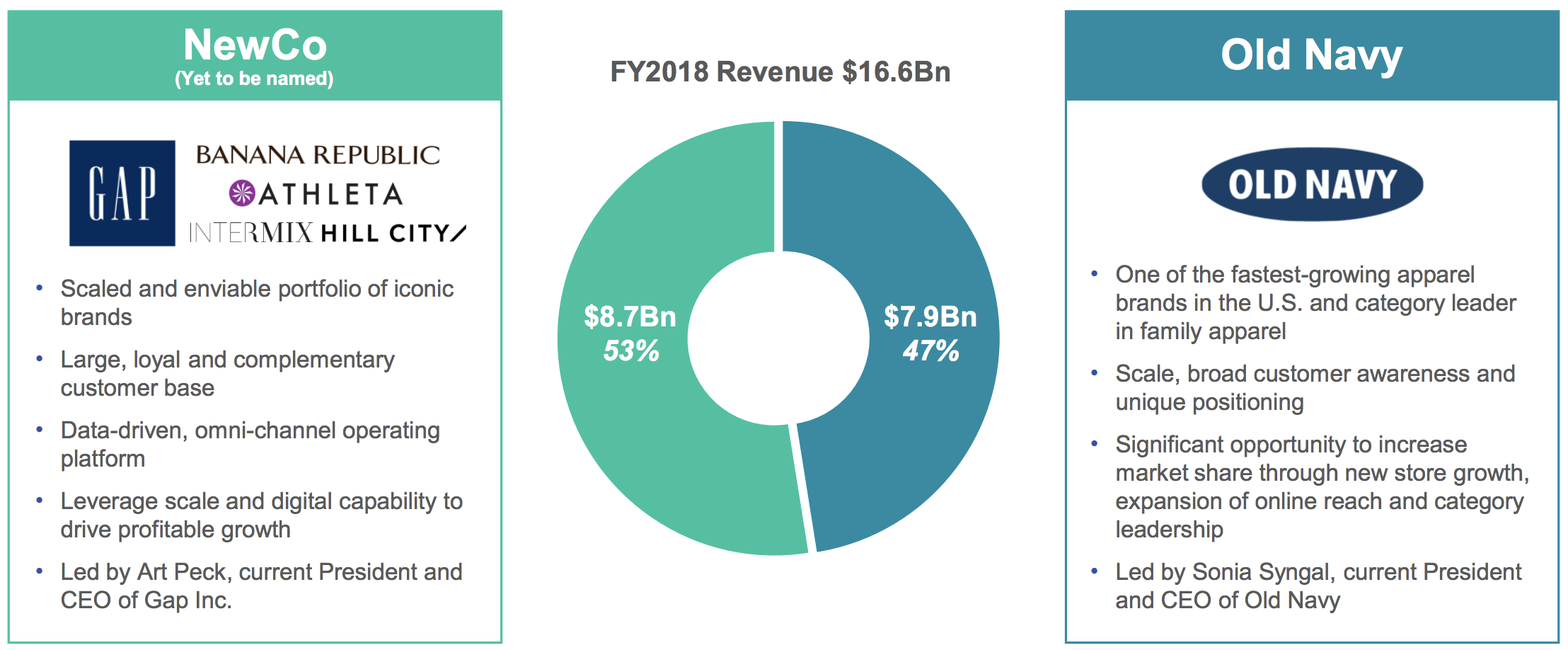The image size is (1568, 650).
Task: Select 'Scaled and enviable portfolio of iconic brands' bullet
Action: click(x=257, y=302)
